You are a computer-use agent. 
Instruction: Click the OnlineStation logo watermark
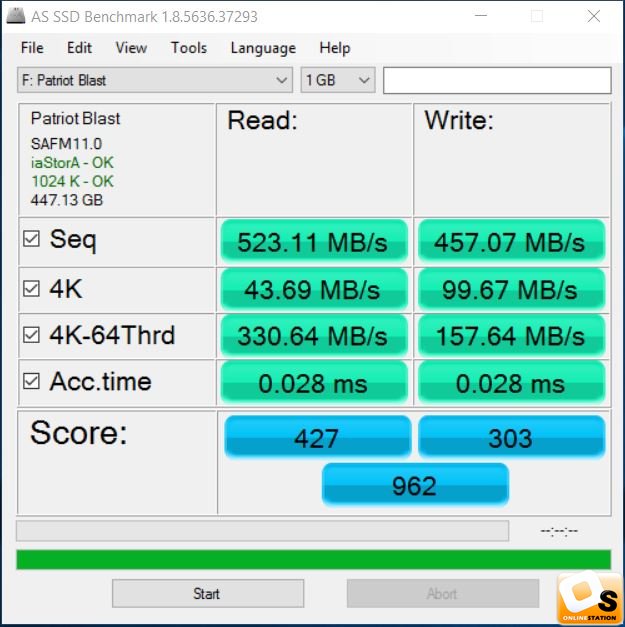[590, 598]
